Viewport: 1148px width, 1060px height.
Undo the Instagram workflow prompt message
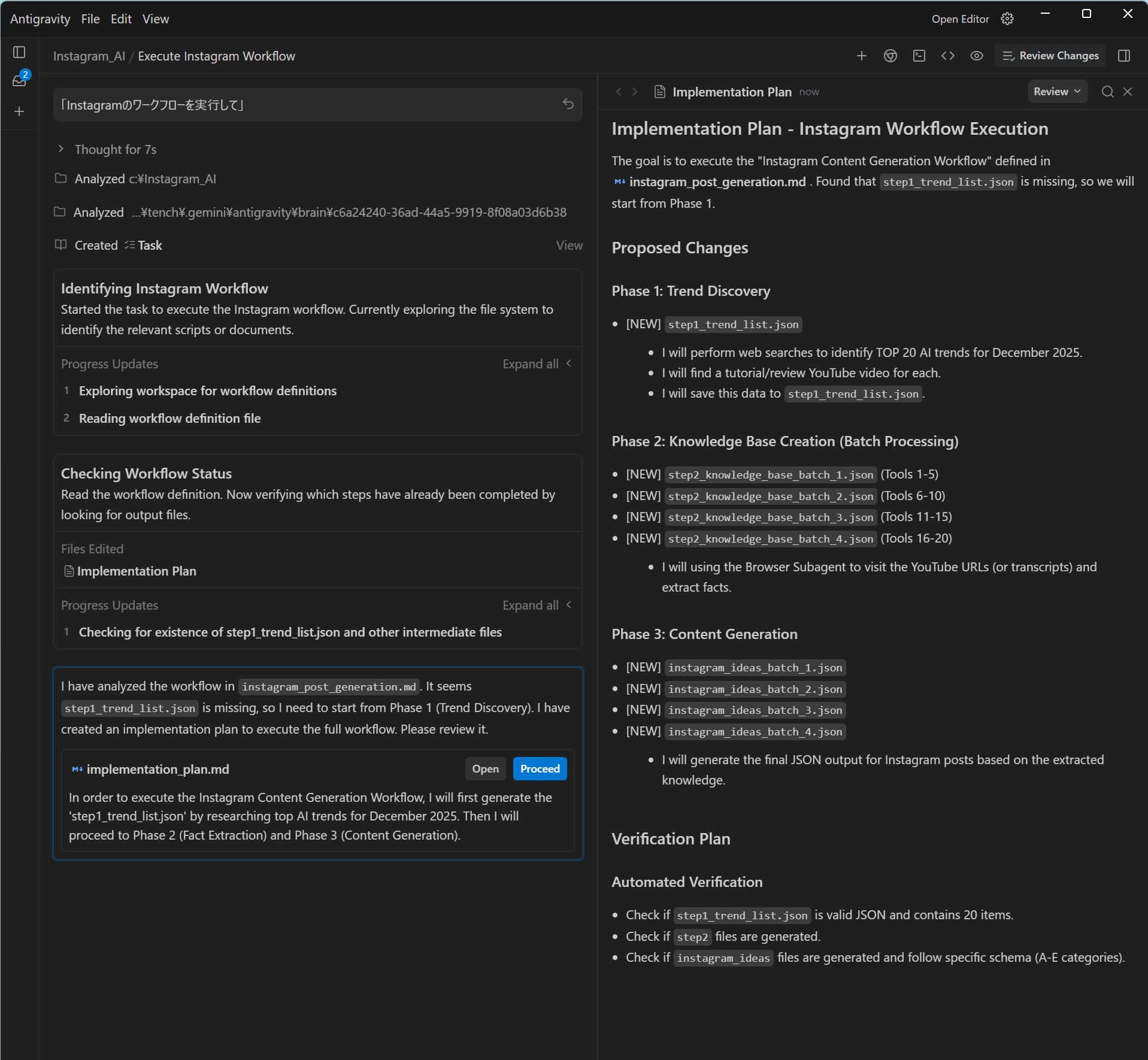(568, 104)
